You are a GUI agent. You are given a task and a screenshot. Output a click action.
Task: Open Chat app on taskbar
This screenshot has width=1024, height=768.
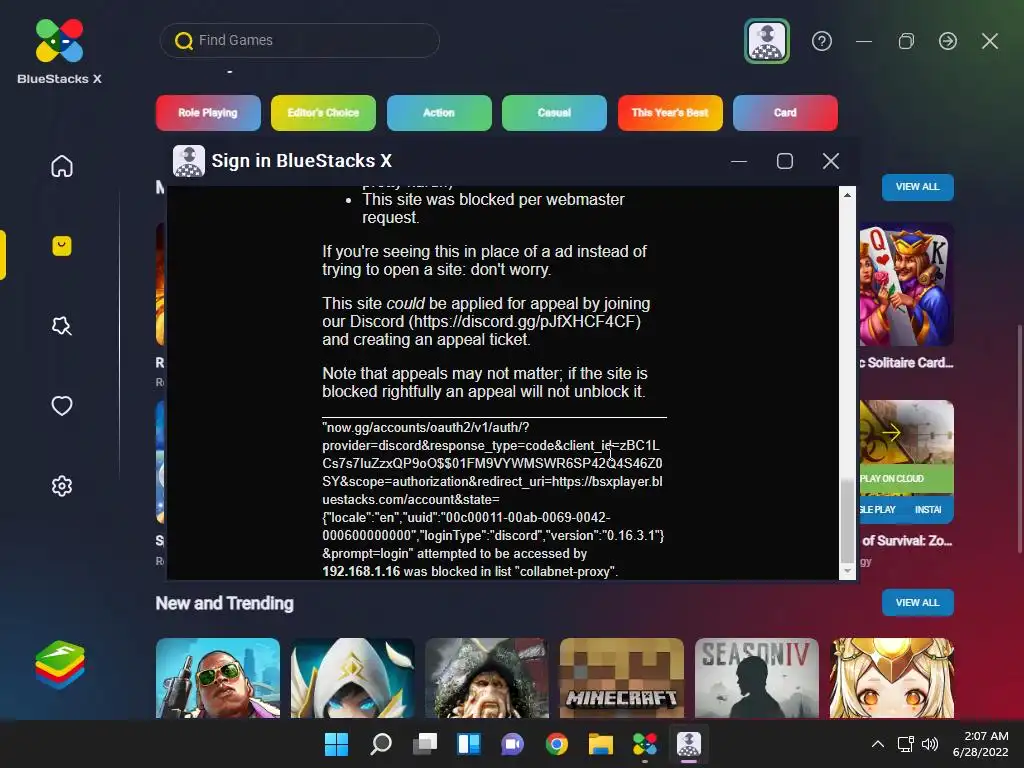point(513,744)
